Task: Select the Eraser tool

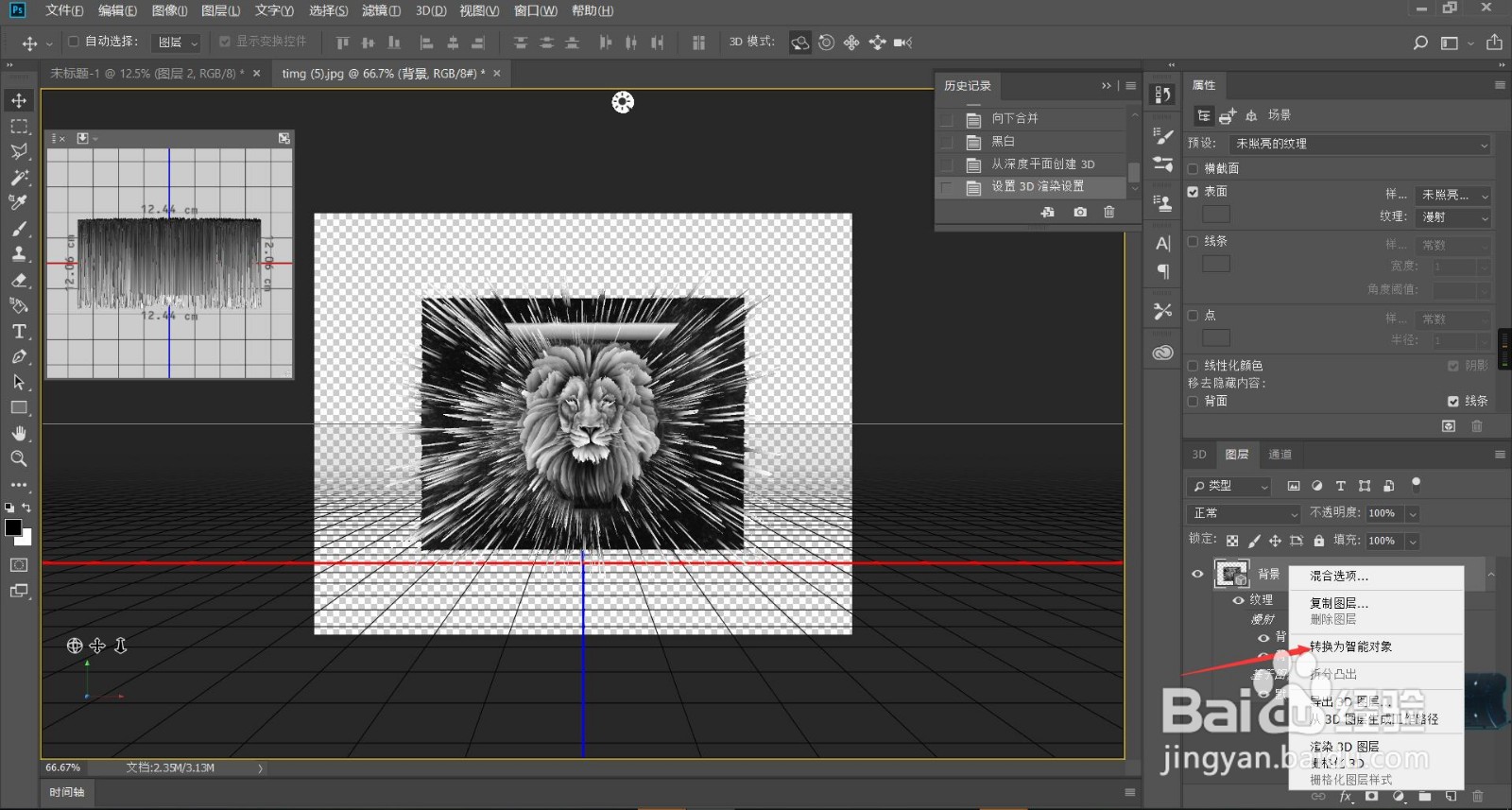Action: point(19,280)
